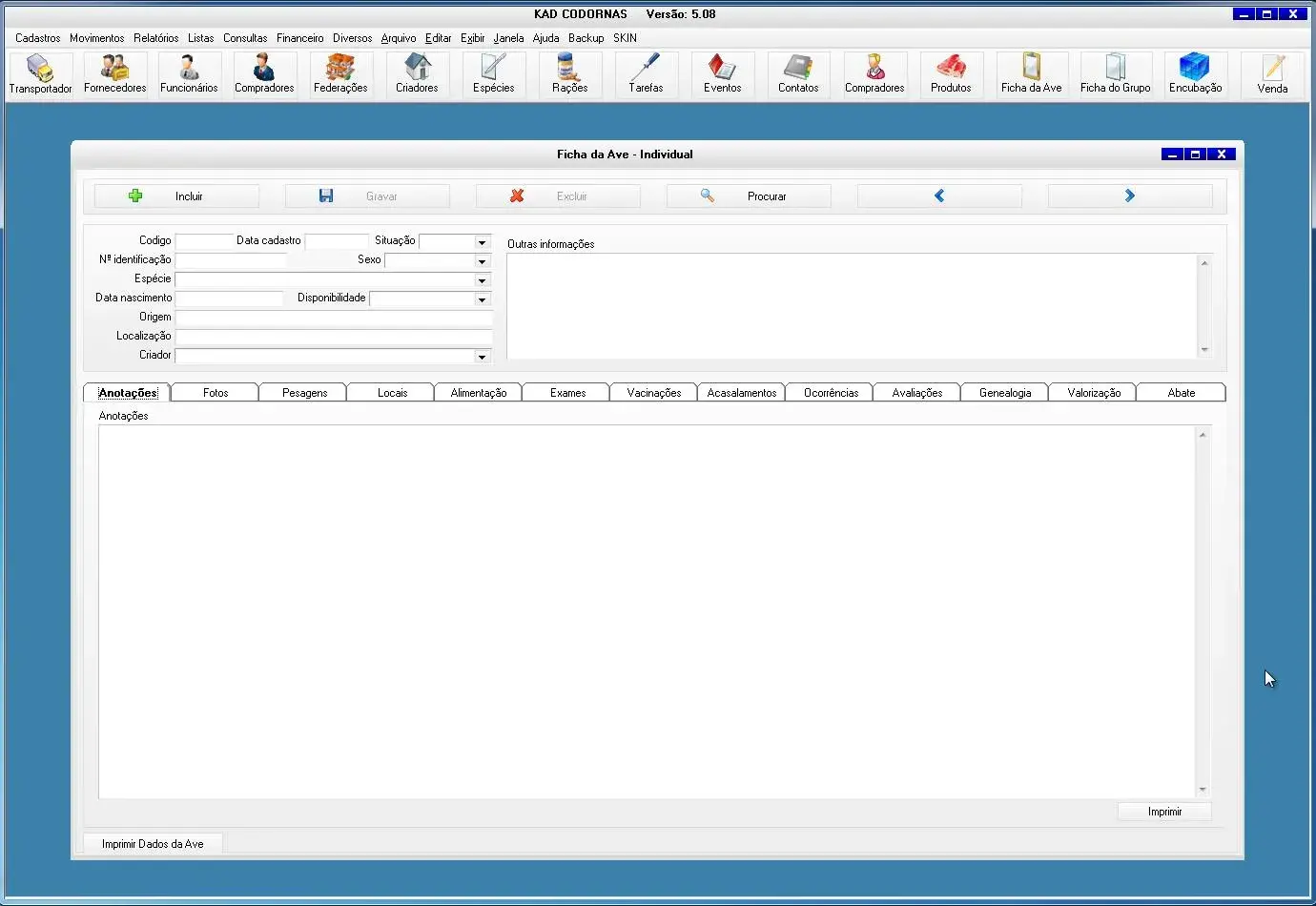Image resolution: width=1316 pixels, height=906 pixels.
Task: Open the Encubação toolbar icon
Action: click(x=1195, y=74)
